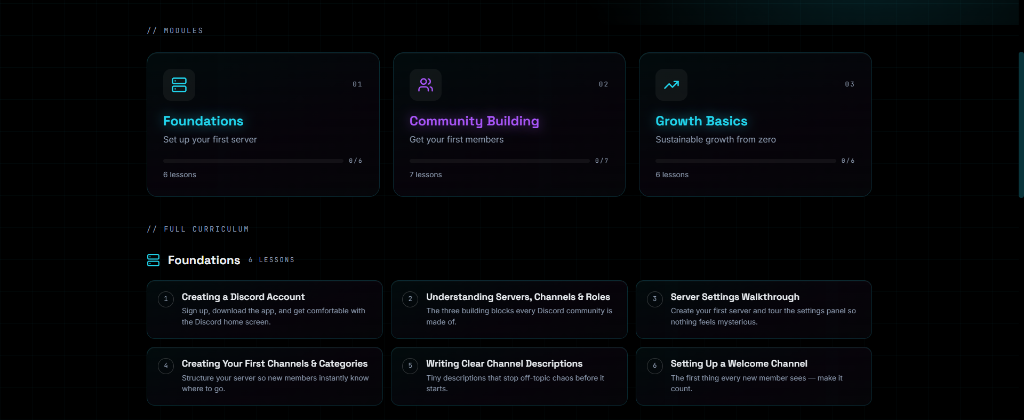Click the '6 LESSONS' label beside Foundations heading
The height and width of the screenshot is (420, 1024).
271,260
